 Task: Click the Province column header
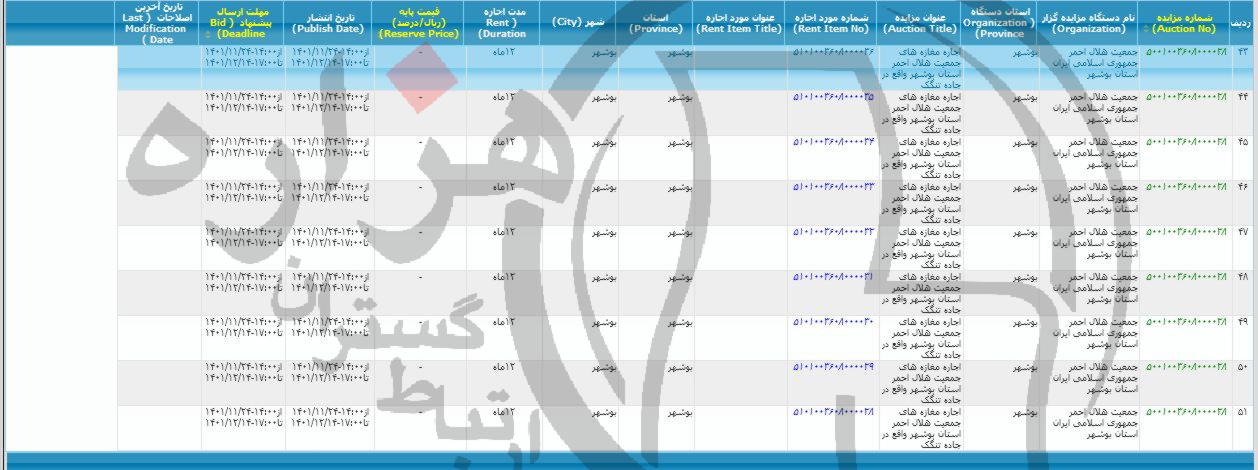point(655,23)
